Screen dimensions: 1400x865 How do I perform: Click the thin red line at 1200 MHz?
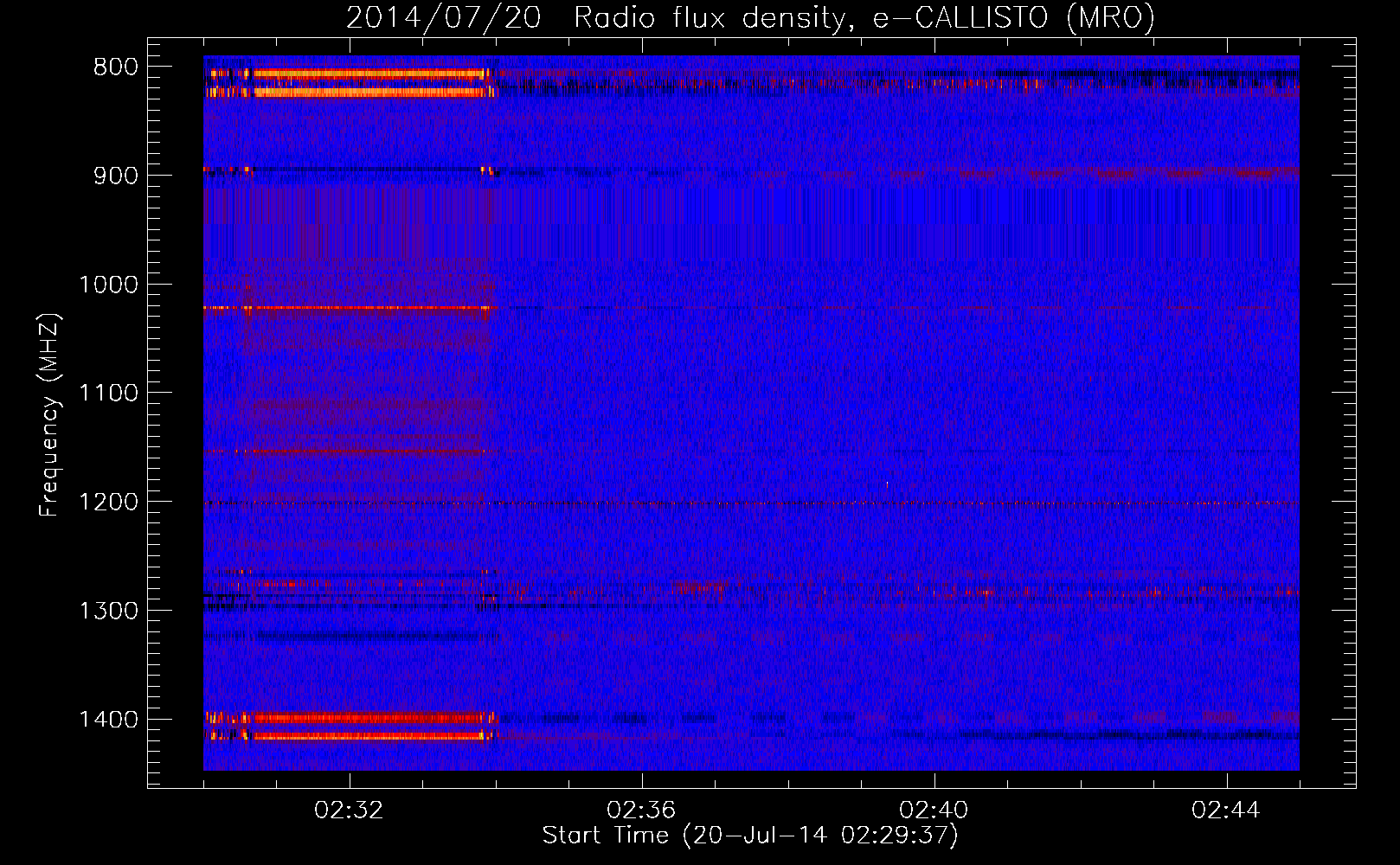(751, 503)
